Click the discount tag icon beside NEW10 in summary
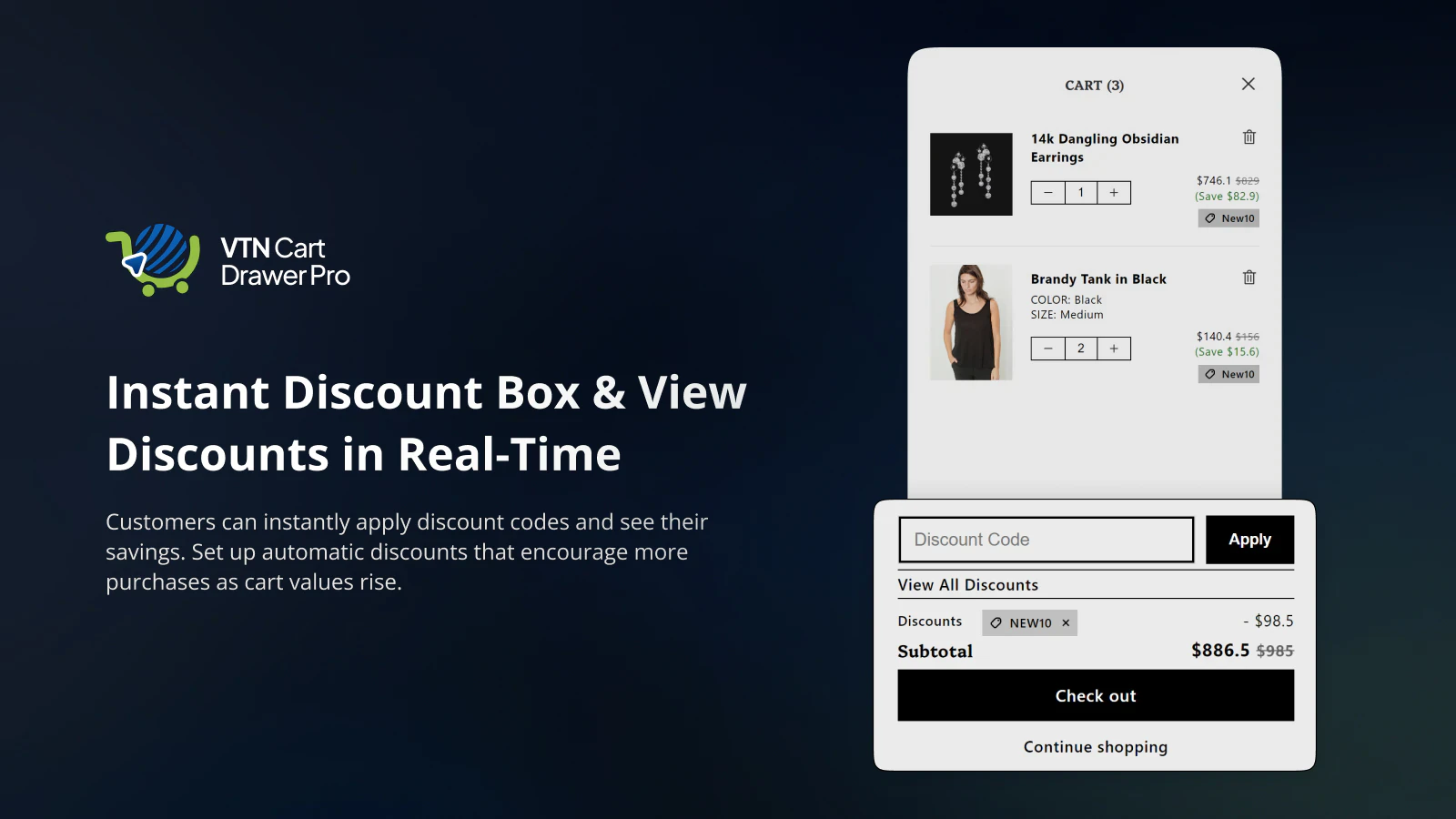The image size is (1456, 819). (x=998, y=622)
